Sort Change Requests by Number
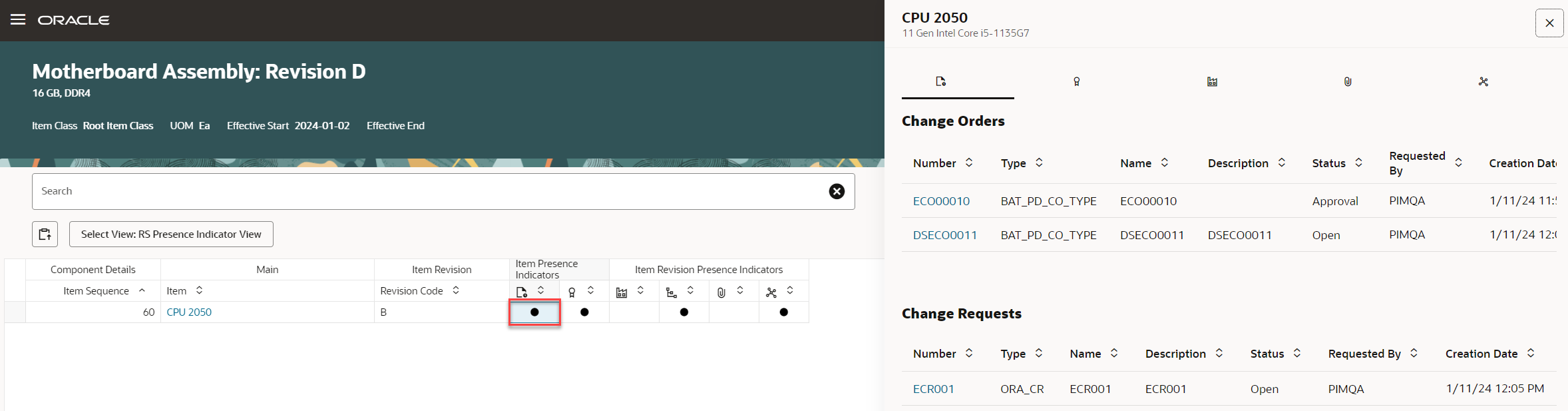 [969, 353]
